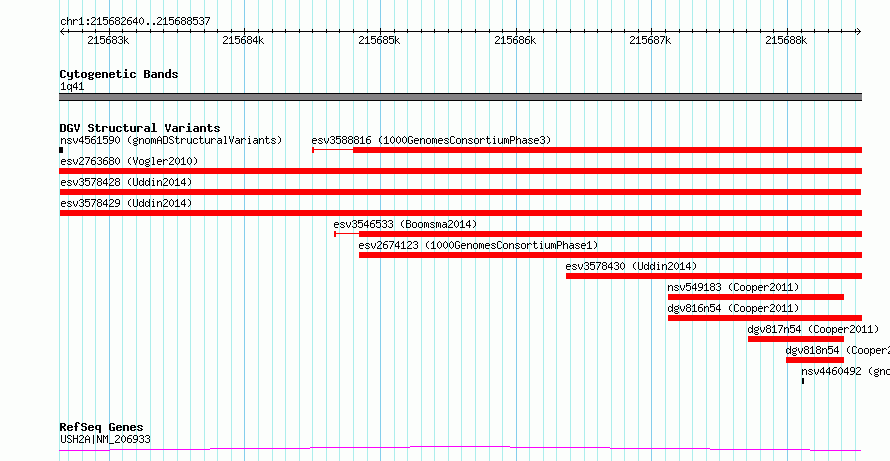The width and height of the screenshot is (890, 461).
Task: Click the gray 1q41 cytogenetic band bar
Action: (460, 97)
